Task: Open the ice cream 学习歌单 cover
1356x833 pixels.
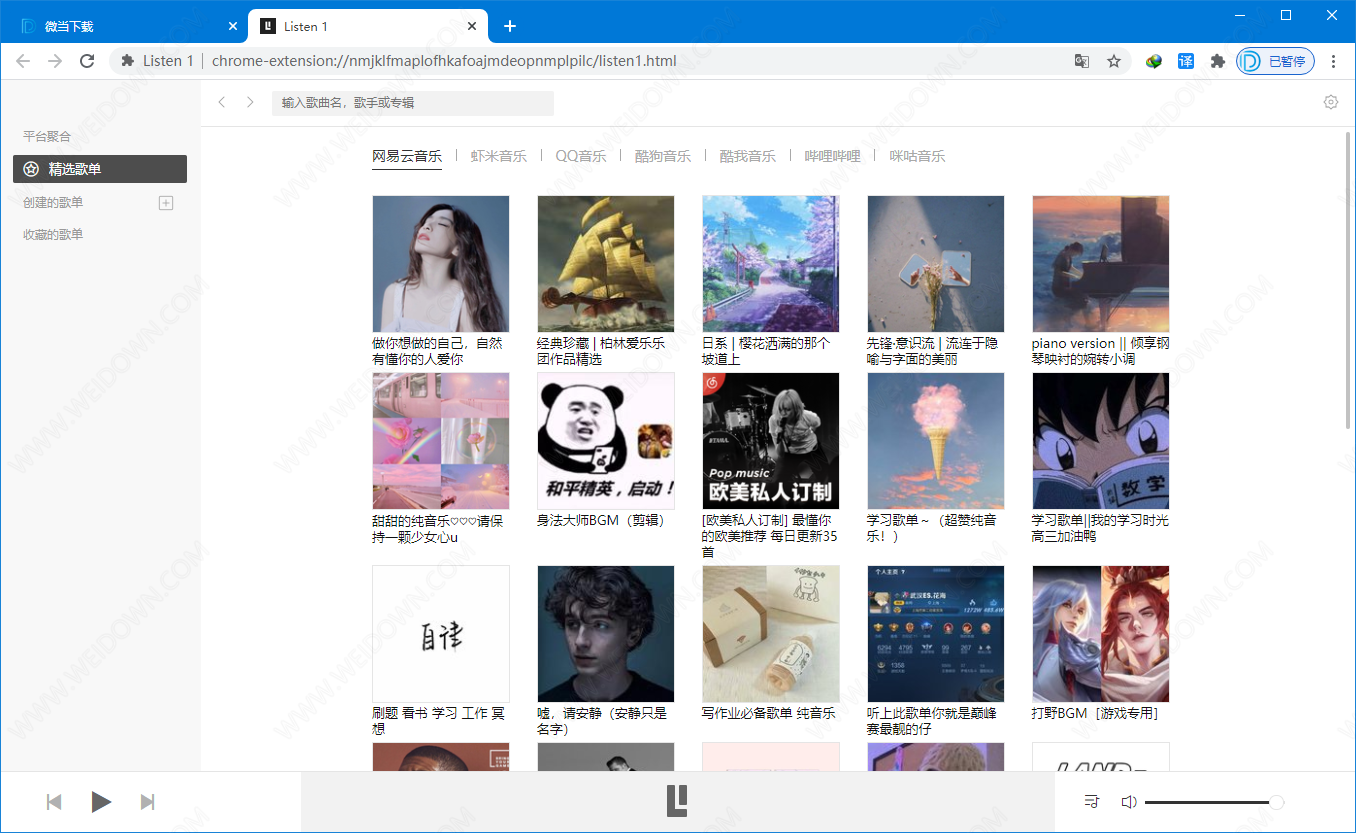Action: tap(936, 441)
